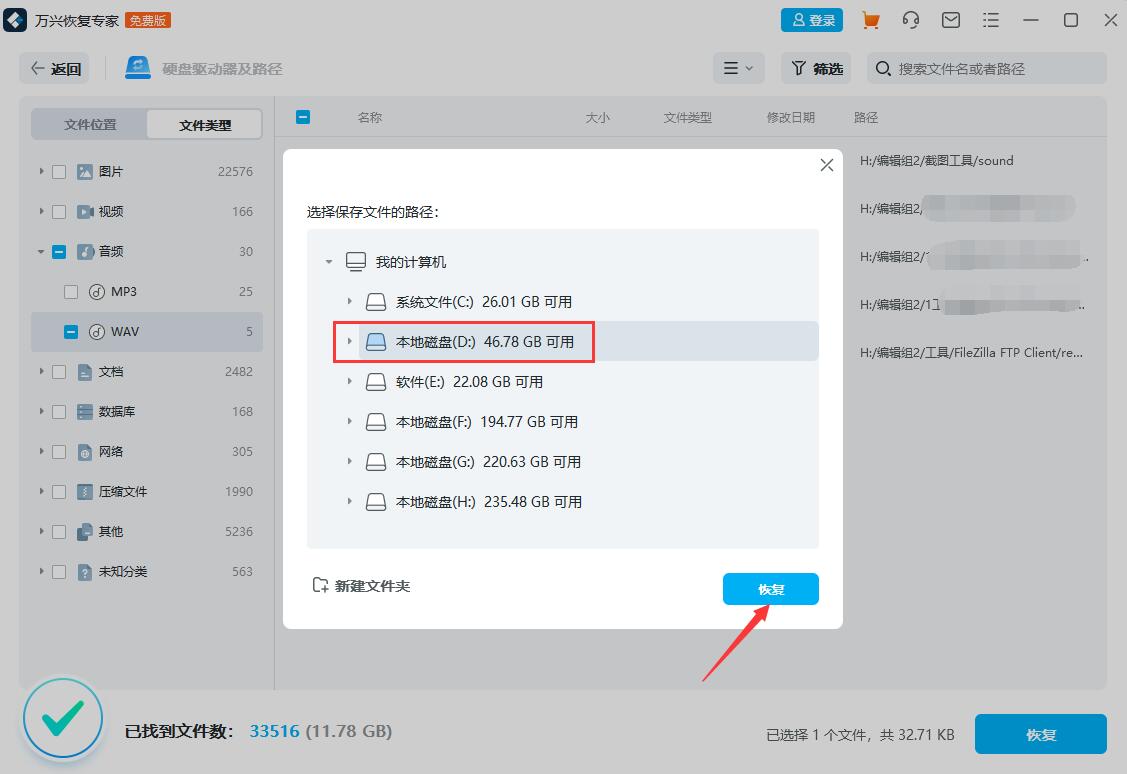Check the MP3 checkbox

pos(70,292)
